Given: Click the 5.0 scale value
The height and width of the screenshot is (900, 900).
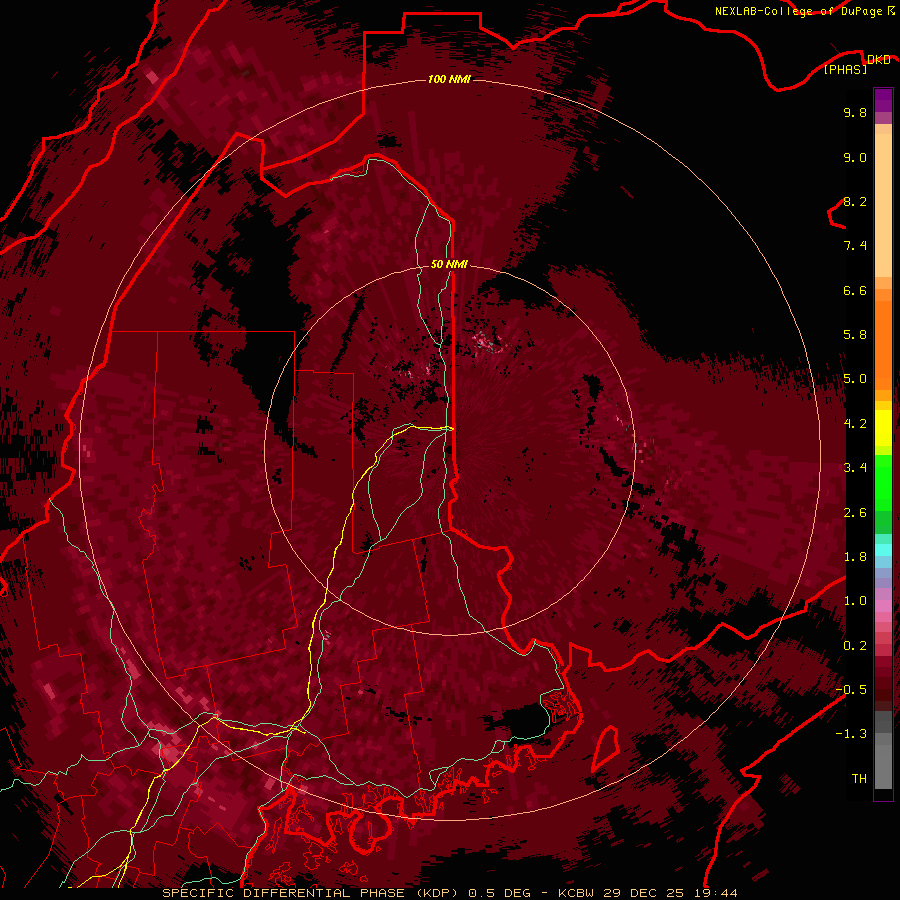Looking at the screenshot, I should click(x=855, y=379).
